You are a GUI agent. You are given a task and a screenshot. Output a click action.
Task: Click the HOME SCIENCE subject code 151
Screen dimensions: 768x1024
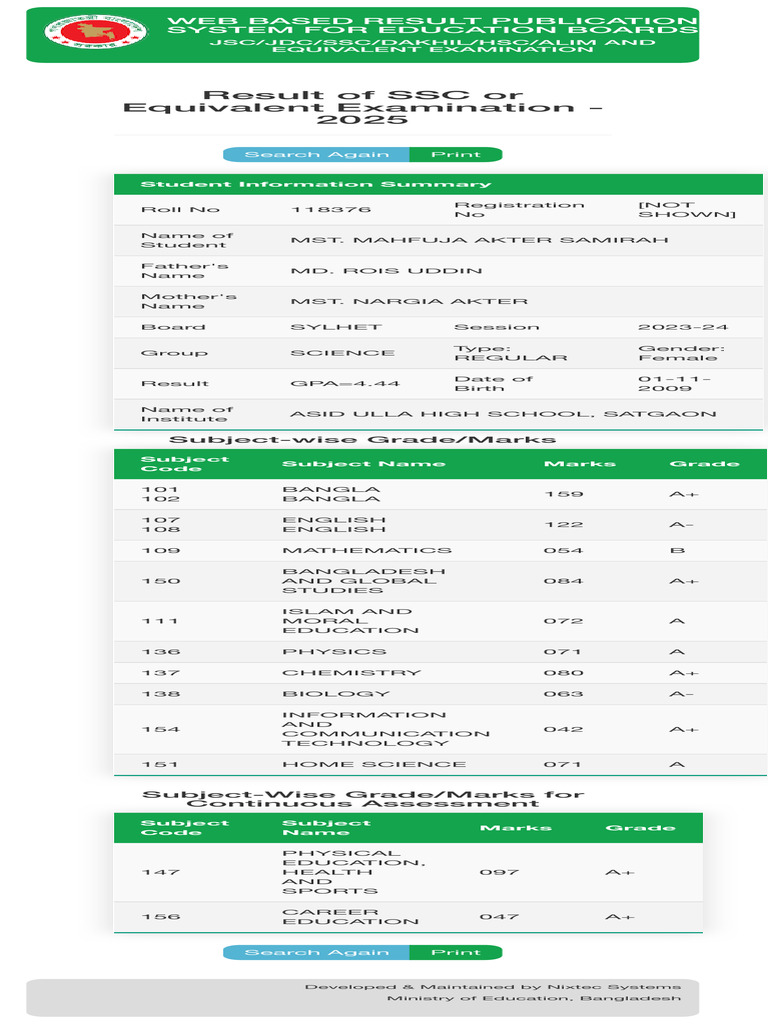[160, 765]
